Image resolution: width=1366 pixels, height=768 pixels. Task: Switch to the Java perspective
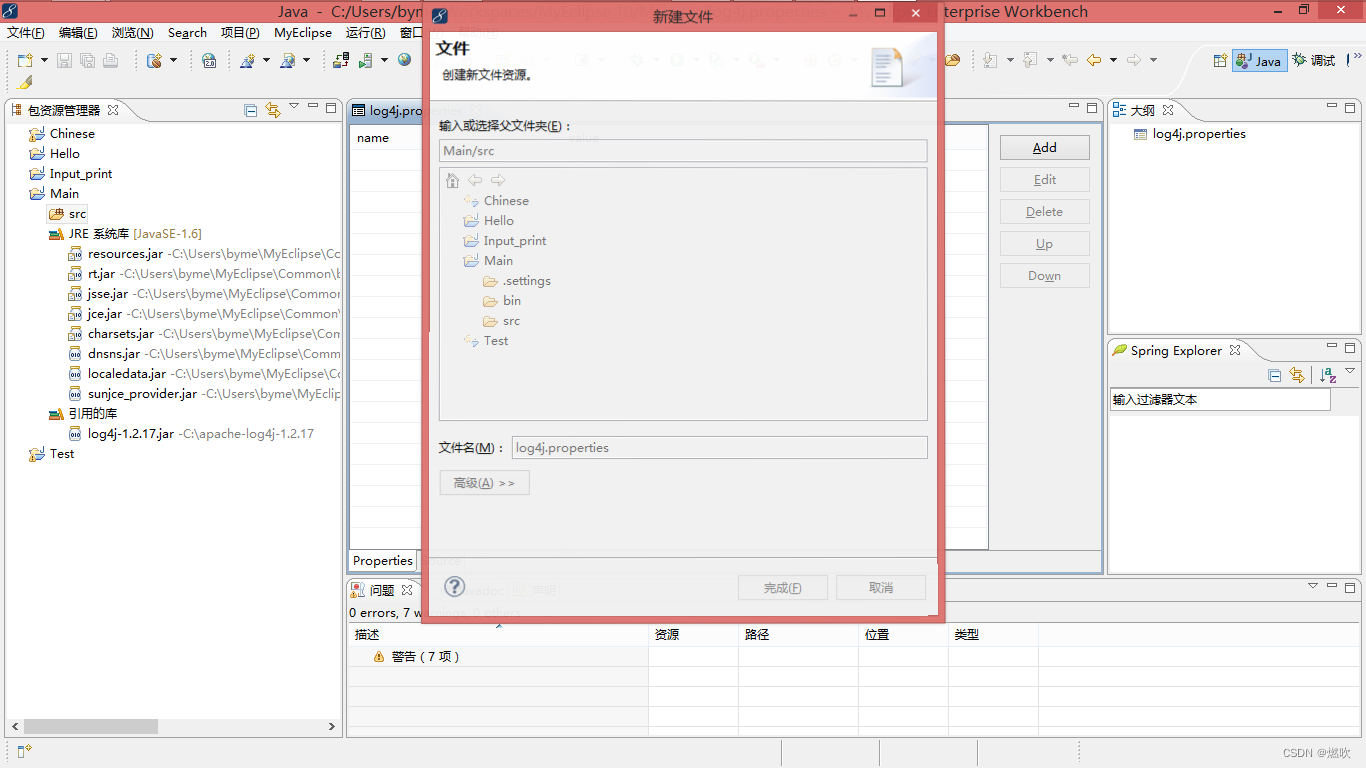tap(1258, 61)
